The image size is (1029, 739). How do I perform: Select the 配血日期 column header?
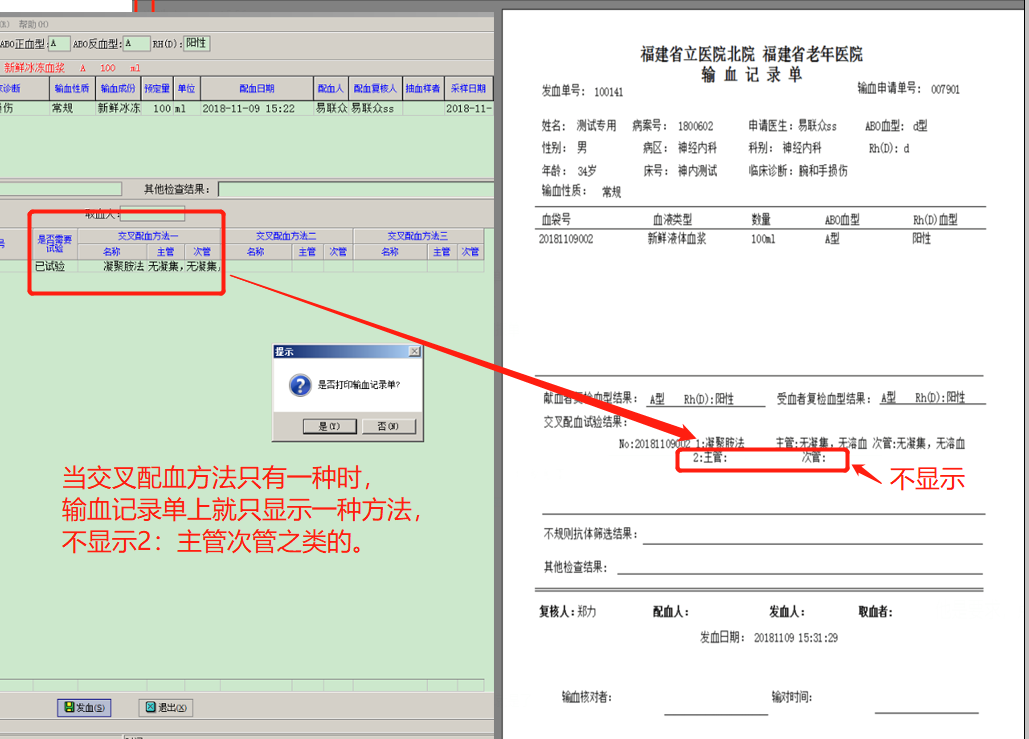click(x=257, y=89)
